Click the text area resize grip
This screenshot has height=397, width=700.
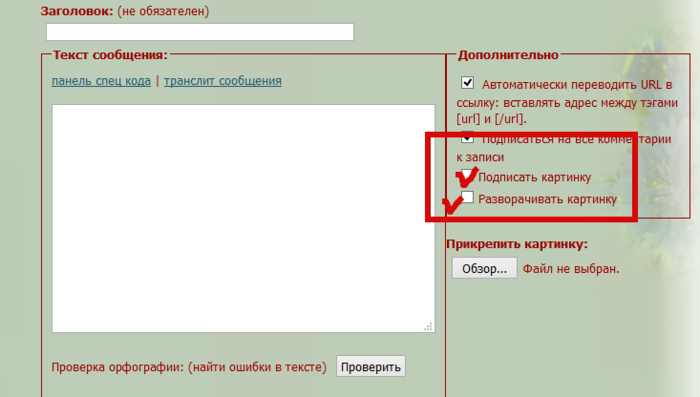click(428, 326)
